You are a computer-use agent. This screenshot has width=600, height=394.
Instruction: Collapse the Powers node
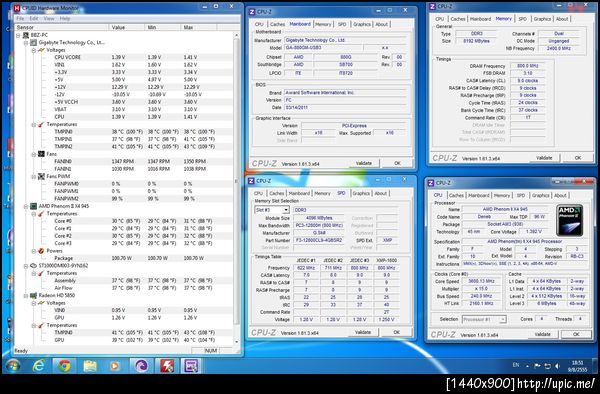point(34,251)
